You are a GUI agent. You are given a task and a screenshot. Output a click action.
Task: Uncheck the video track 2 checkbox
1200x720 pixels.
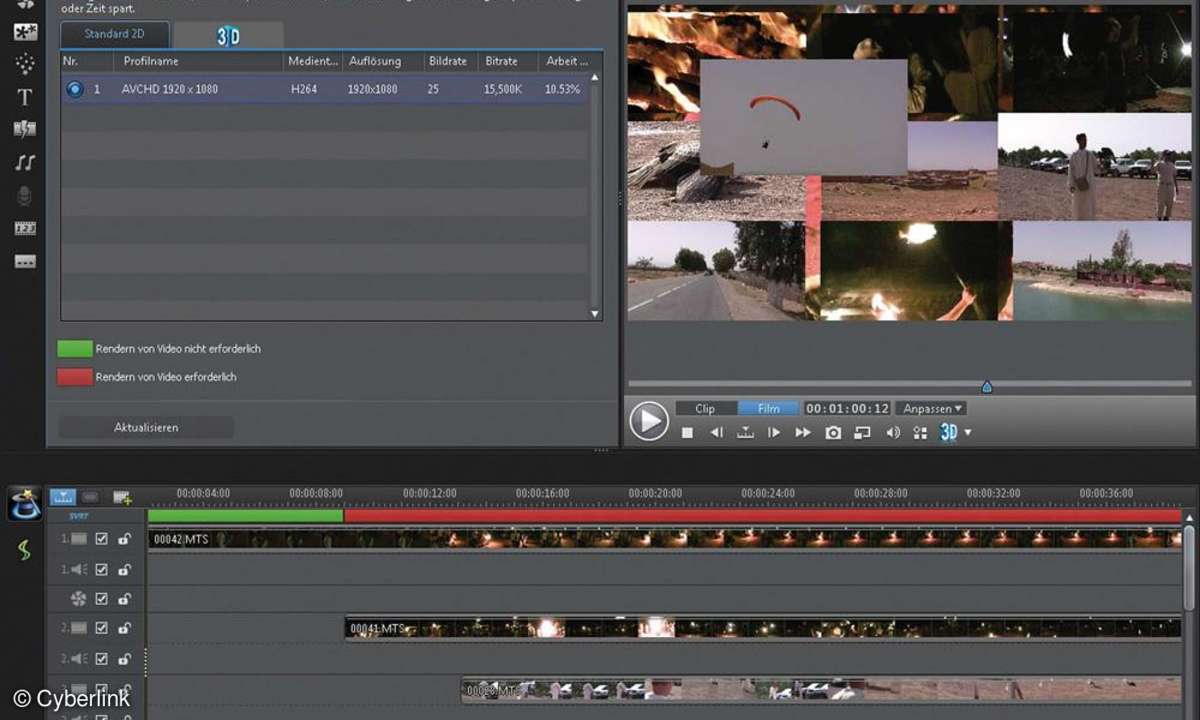coord(101,629)
